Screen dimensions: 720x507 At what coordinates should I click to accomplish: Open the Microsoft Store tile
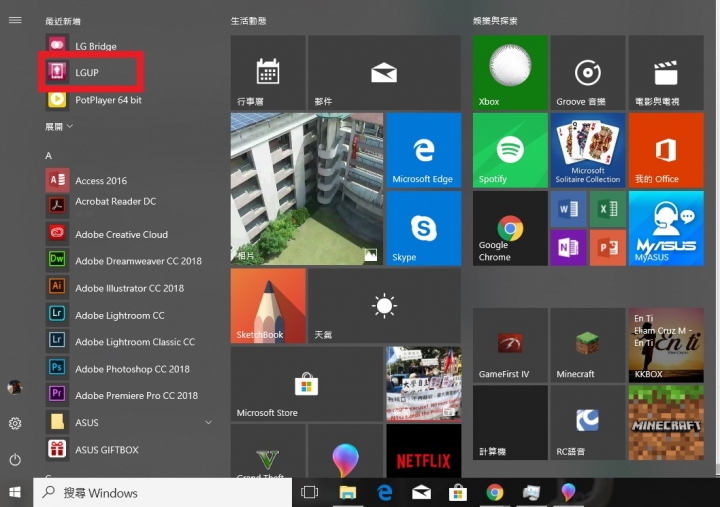pos(307,384)
